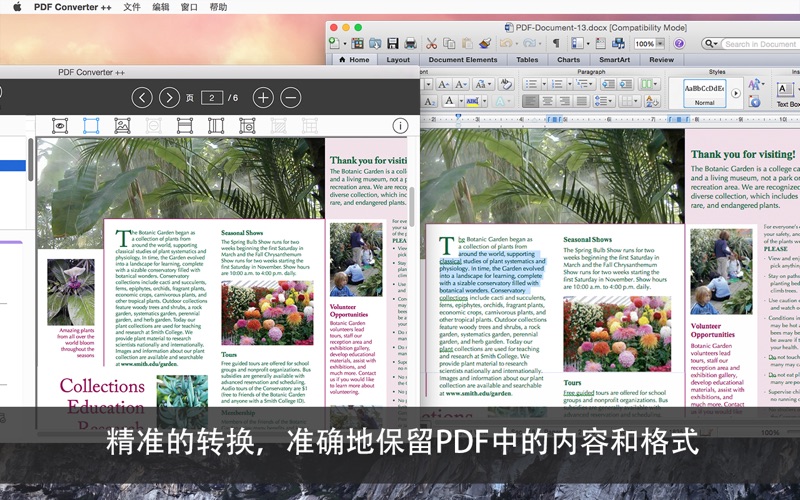Open the Tables ribbon tab
This screenshot has height=500, width=800.
click(x=527, y=60)
